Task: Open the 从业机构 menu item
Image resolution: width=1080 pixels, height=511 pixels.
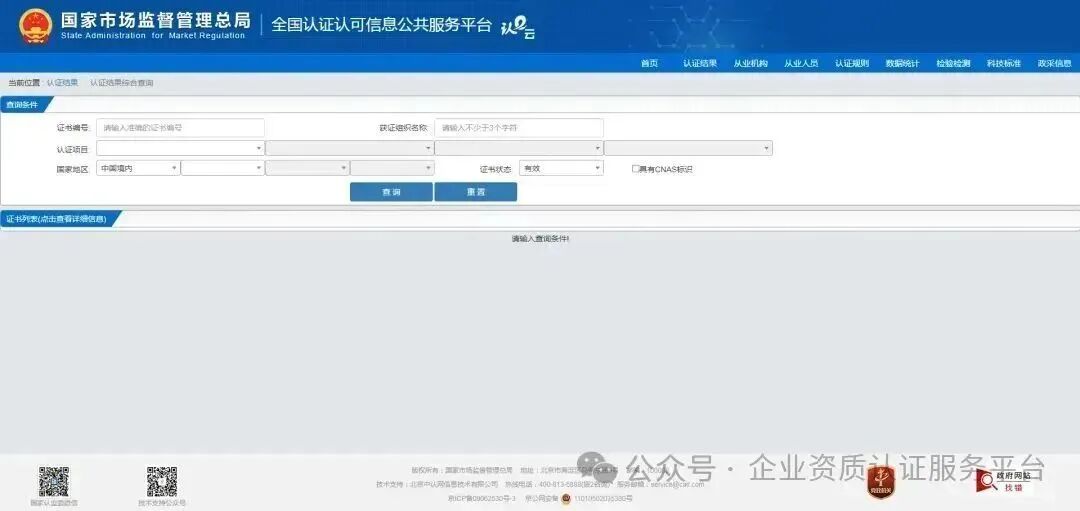Action: (x=750, y=63)
